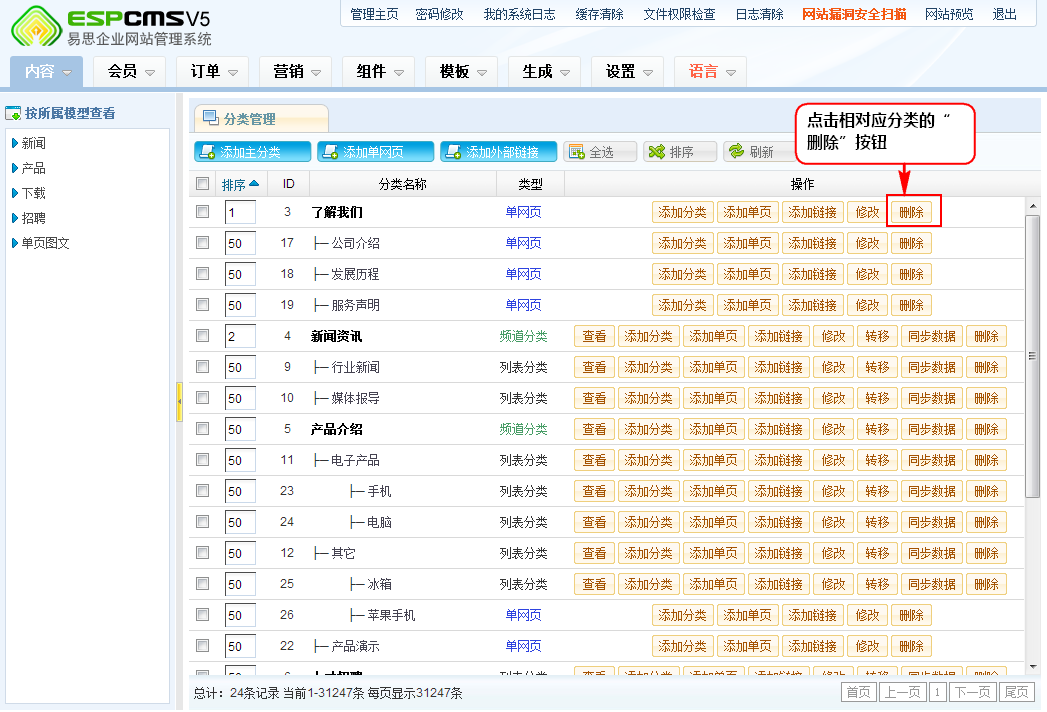Viewport: 1047px width, 712px height.
Task: Click 修改 for 公司介绍 row
Action: [x=867, y=243]
